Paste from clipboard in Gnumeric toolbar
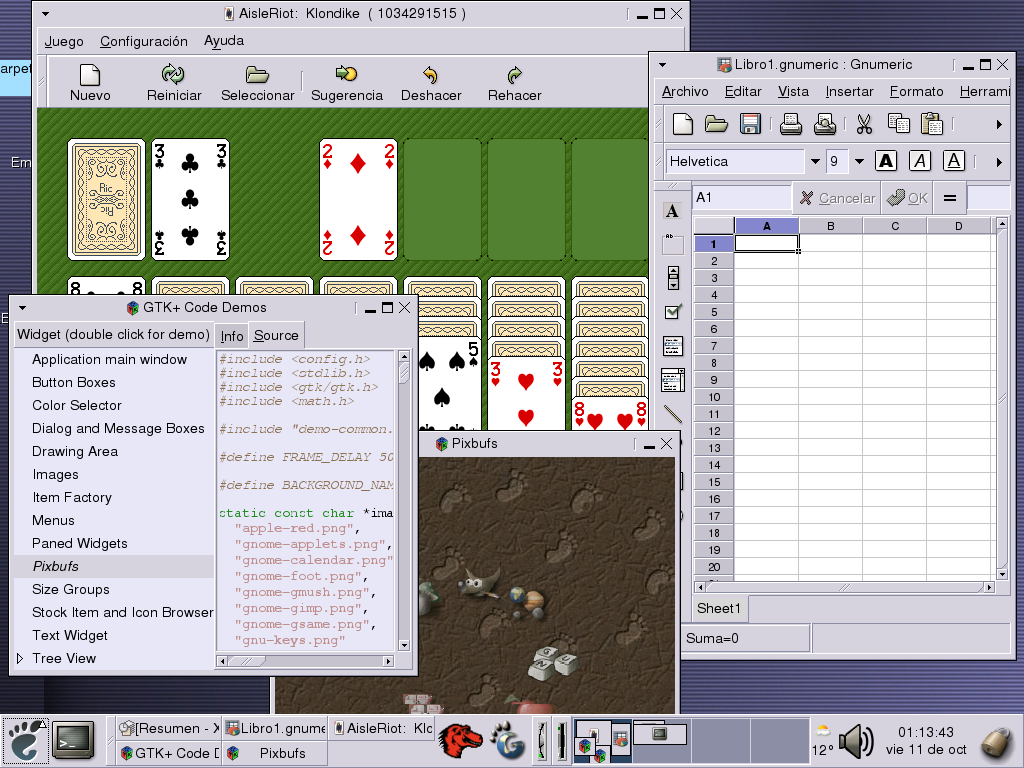1024x768 pixels. [932, 123]
